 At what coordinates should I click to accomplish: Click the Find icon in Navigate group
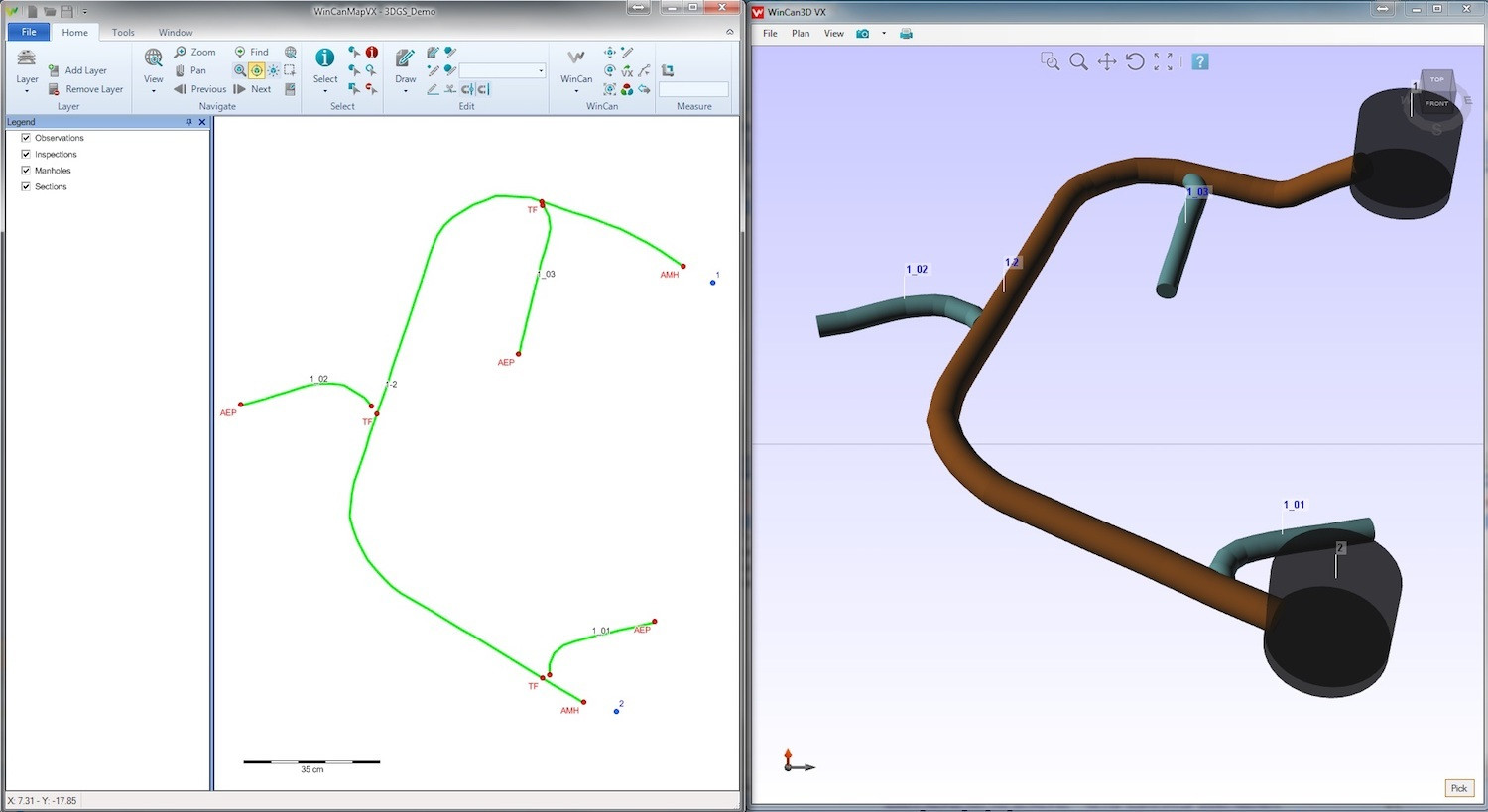252,52
